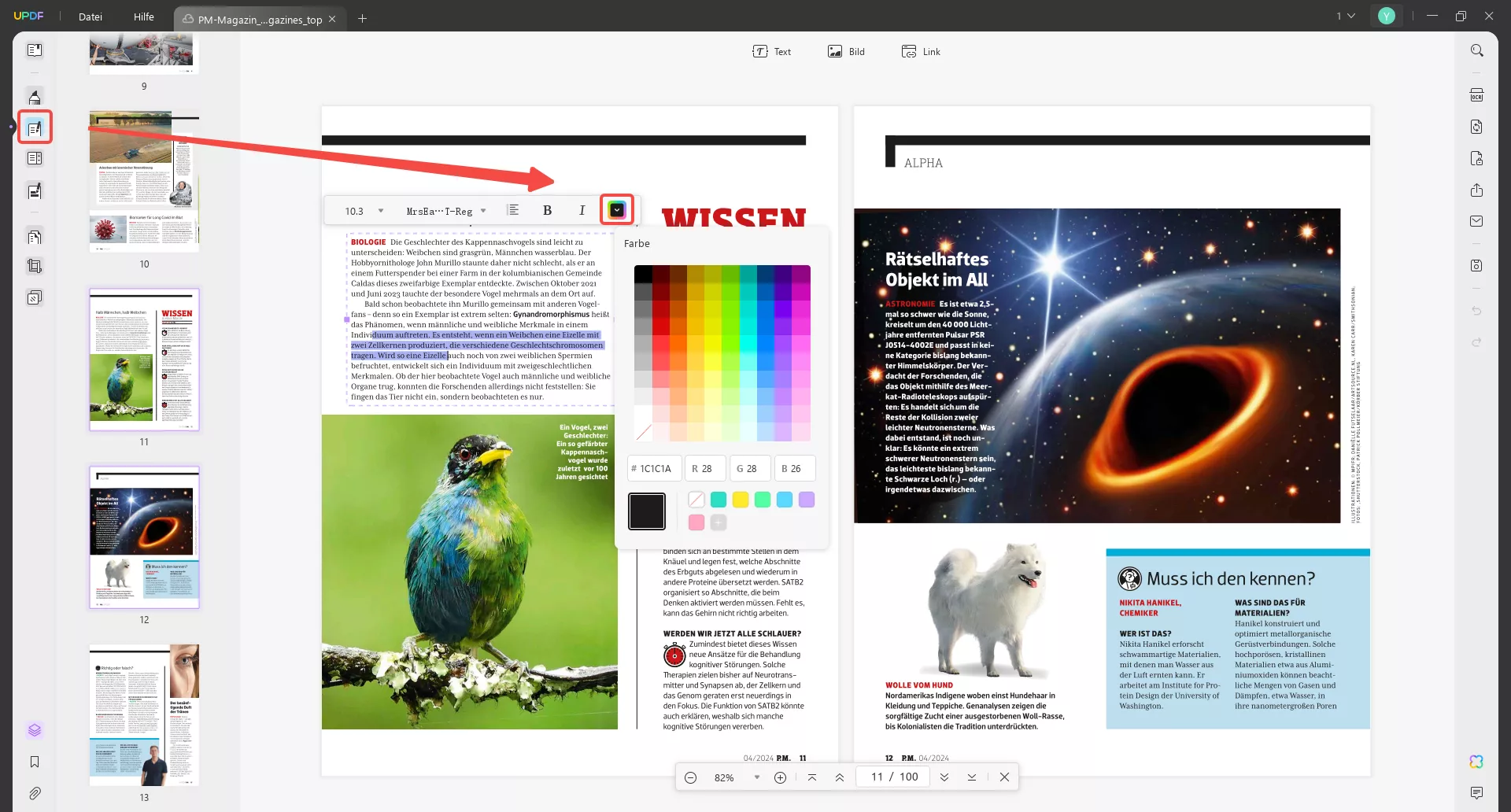Open the font size dropdown showing 10.3

pos(361,210)
